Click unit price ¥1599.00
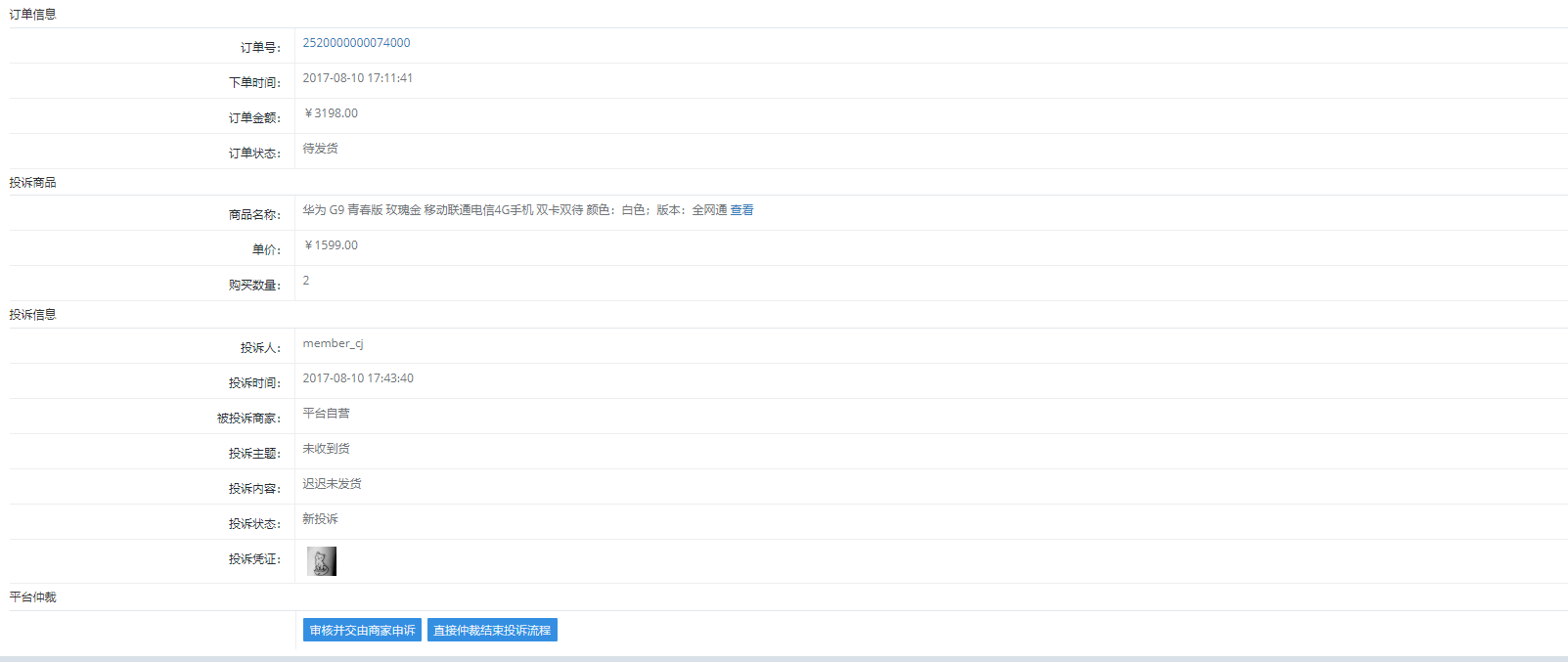 click(x=331, y=245)
